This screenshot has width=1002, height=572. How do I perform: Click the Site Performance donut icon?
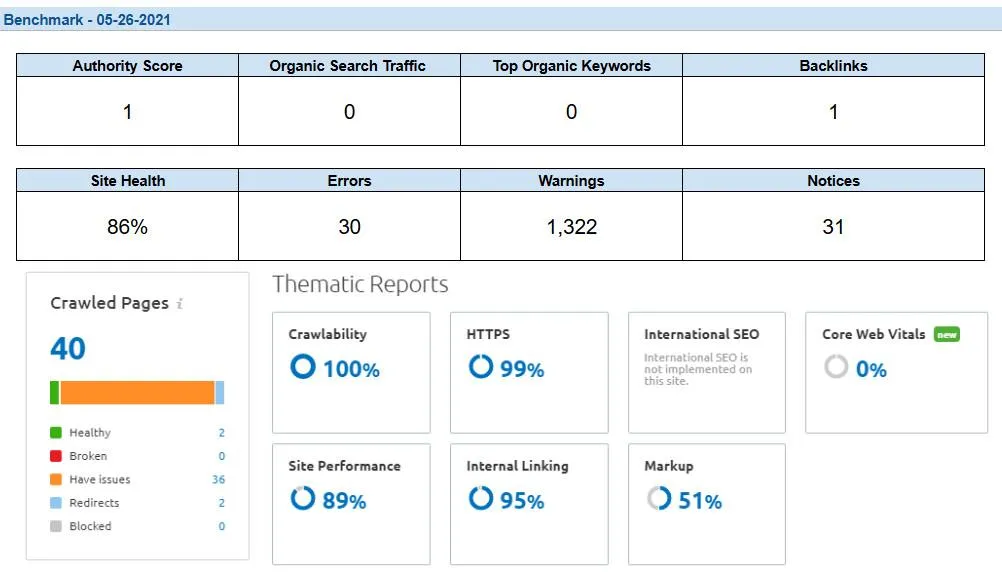303,499
